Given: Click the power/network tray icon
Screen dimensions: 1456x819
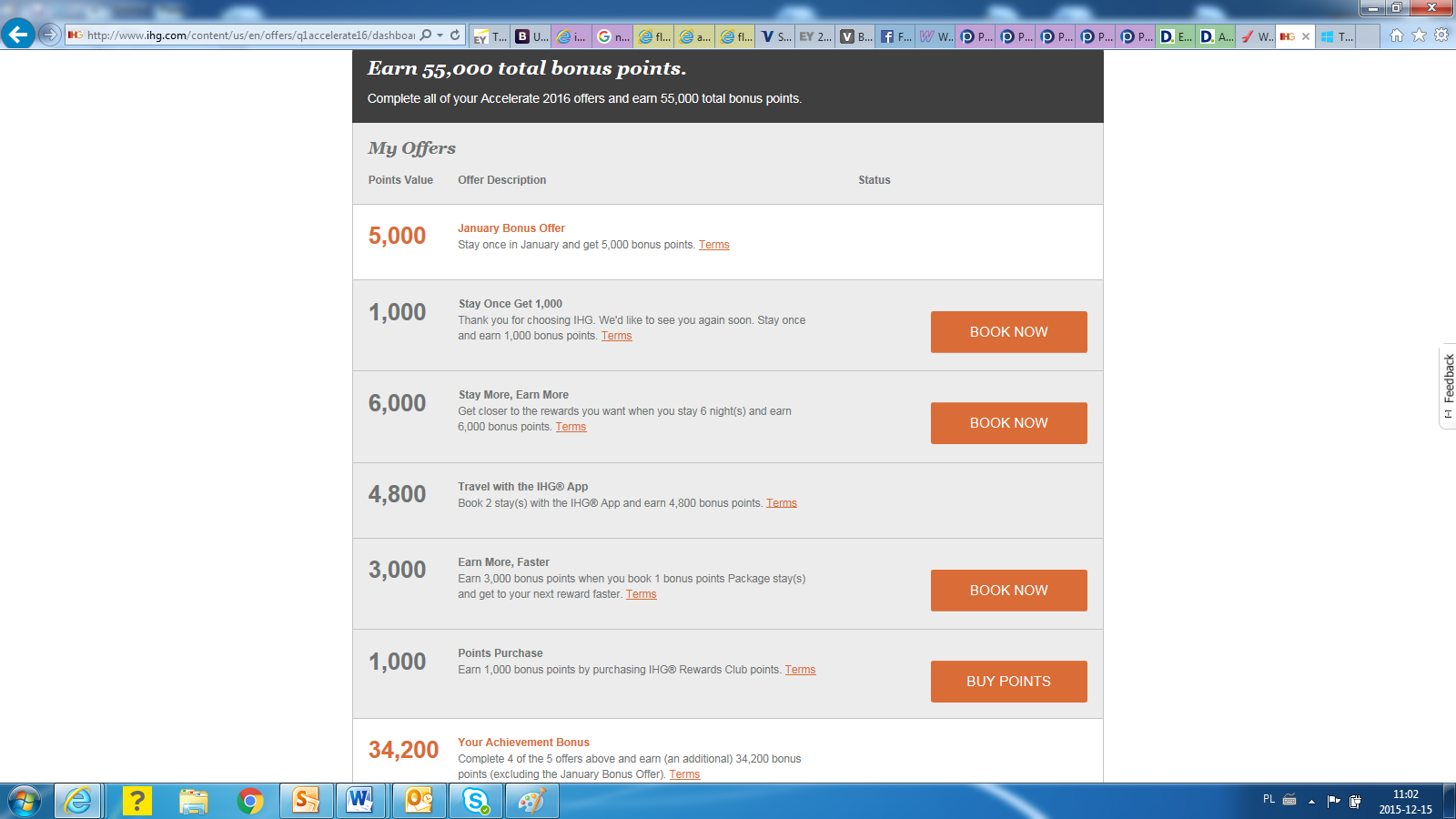Looking at the screenshot, I should (1355, 801).
